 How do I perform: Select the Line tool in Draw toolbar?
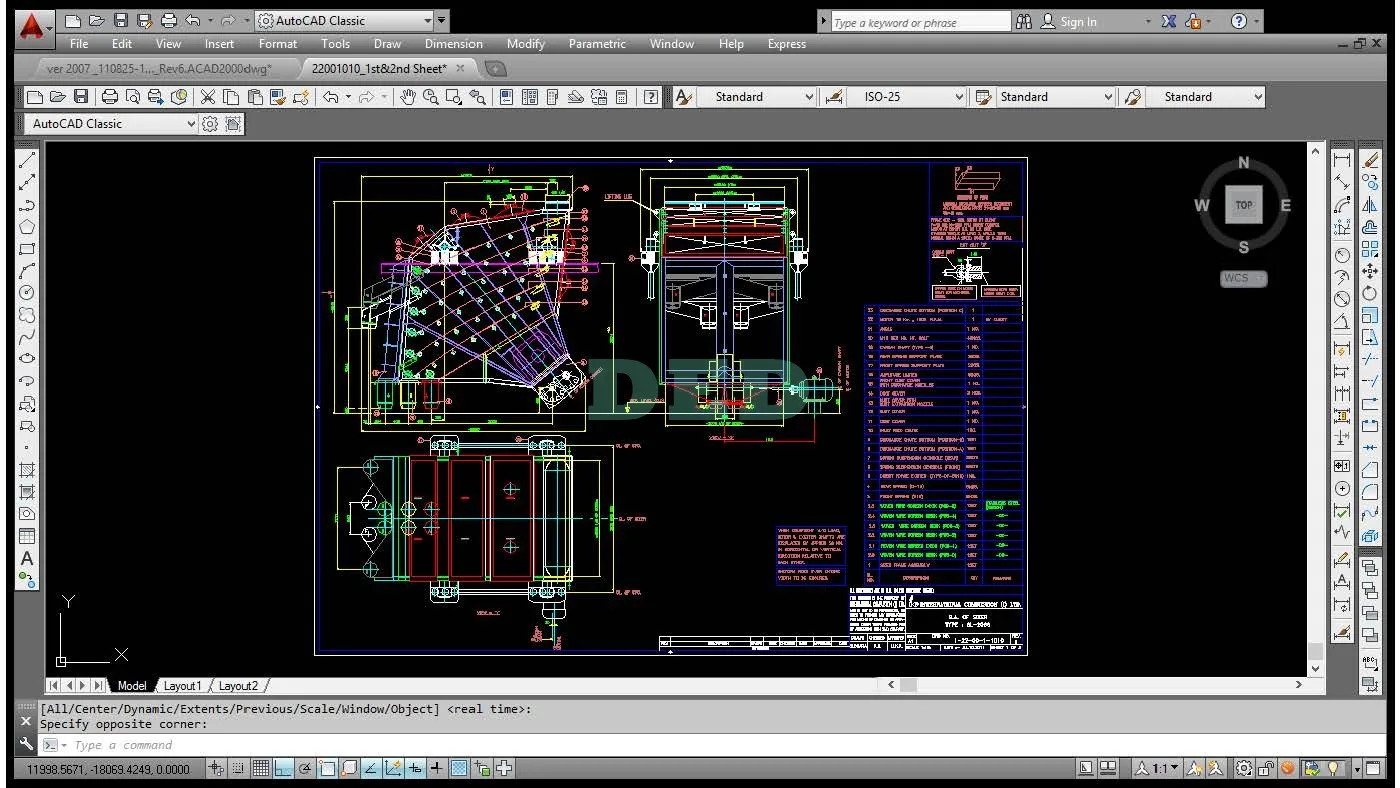27,160
